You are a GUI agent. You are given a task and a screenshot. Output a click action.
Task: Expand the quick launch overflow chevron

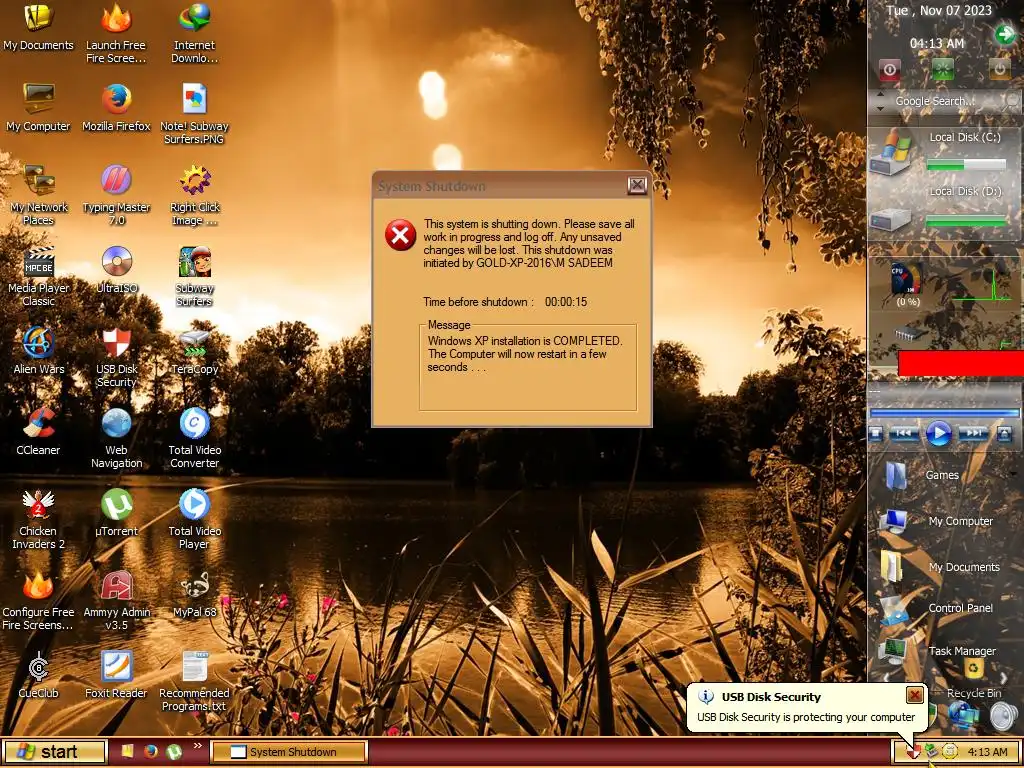pyautogui.click(x=197, y=746)
